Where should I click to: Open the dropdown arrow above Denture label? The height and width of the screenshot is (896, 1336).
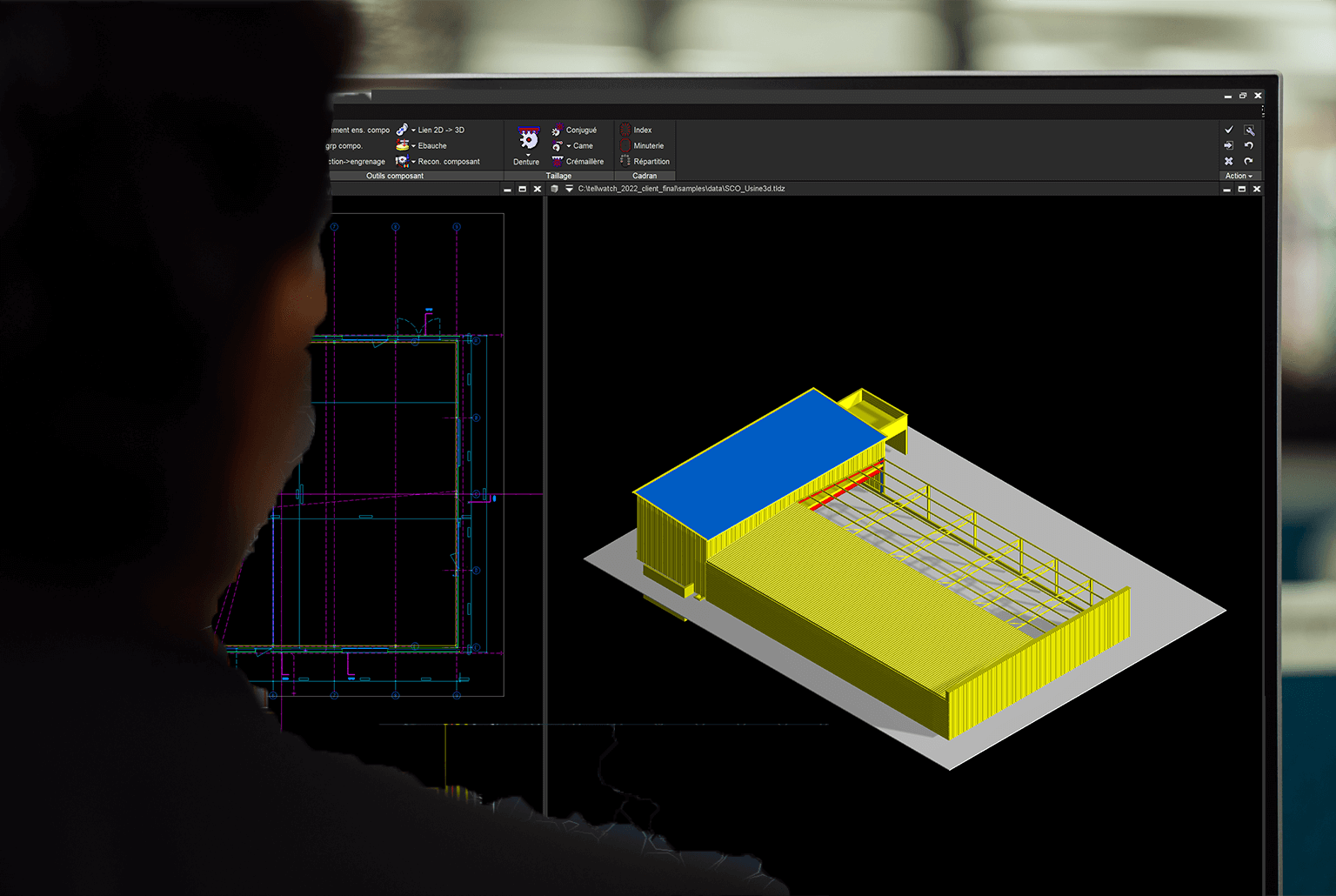[x=528, y=155]
